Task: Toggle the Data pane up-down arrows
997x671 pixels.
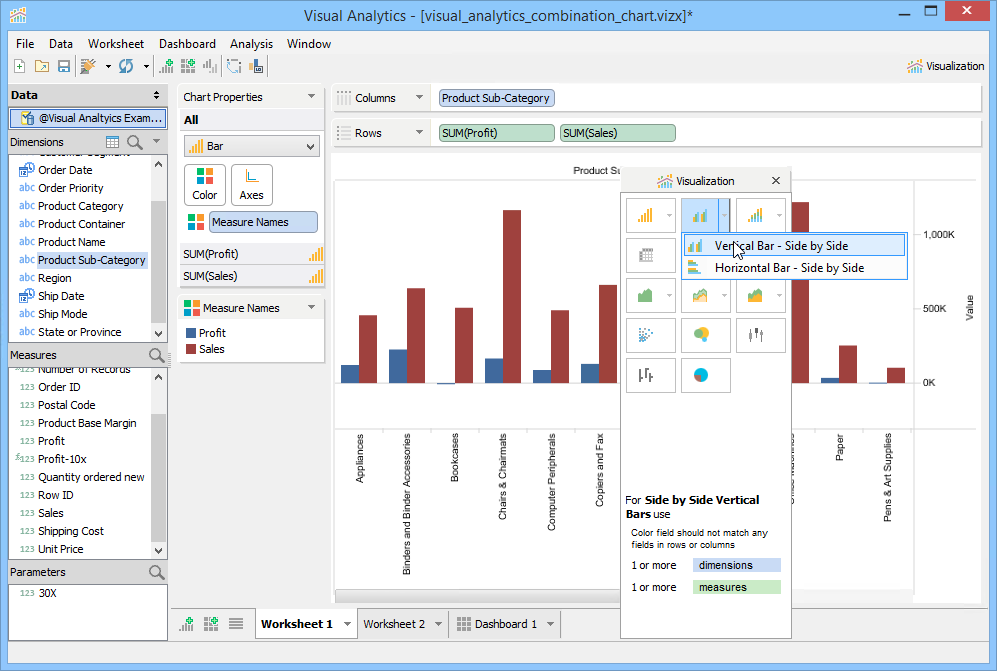Action: click(x=156, y=95)
